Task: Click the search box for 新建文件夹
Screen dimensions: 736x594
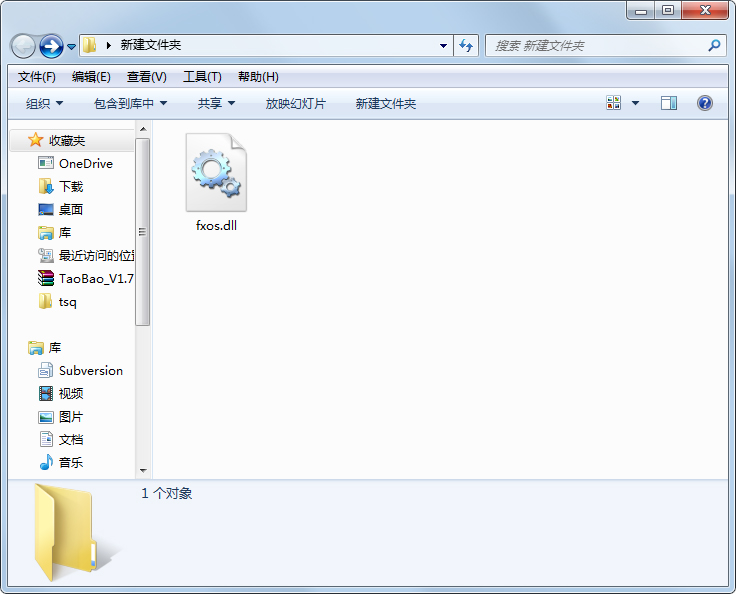Action: [598, 45]
